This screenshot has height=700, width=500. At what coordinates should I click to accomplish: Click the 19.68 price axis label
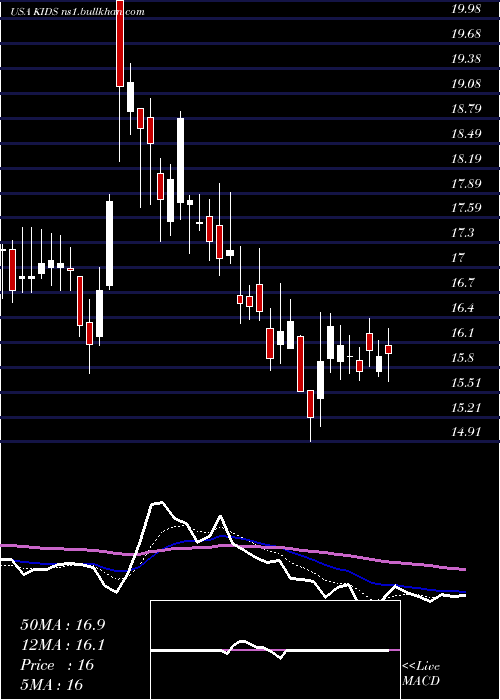click(466, 34)
